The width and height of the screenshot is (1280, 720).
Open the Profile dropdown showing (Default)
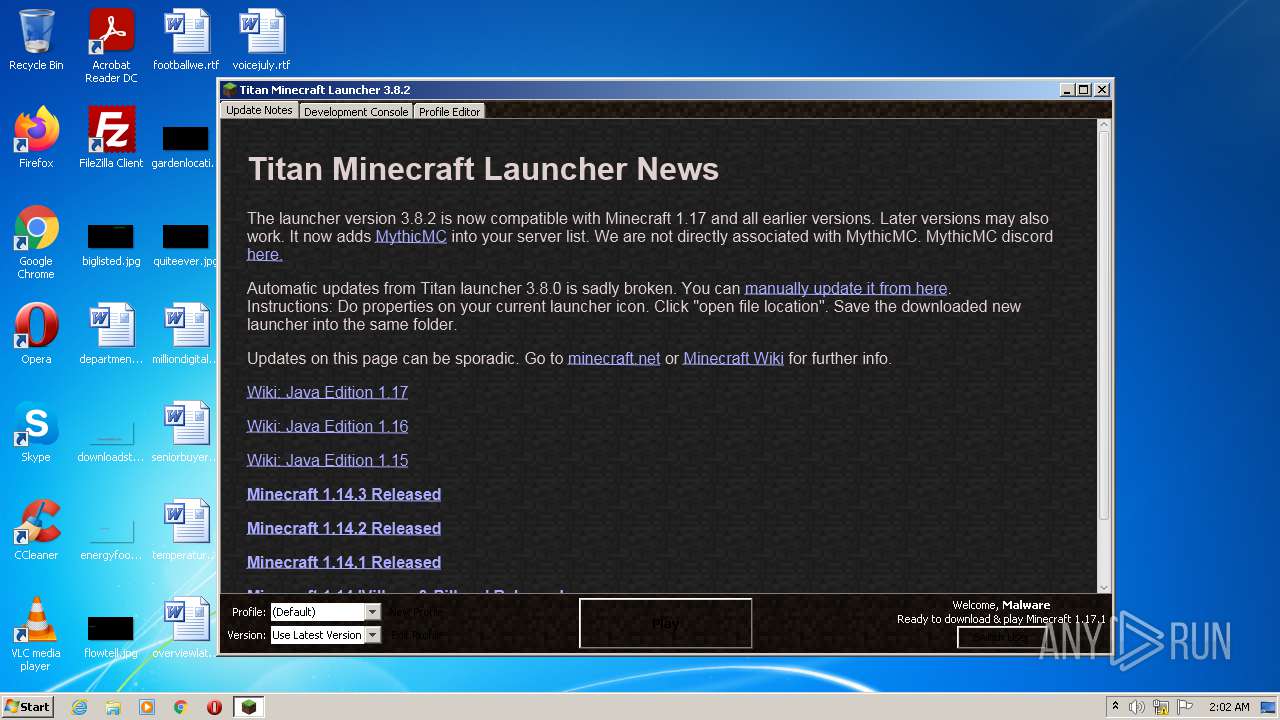326,612
